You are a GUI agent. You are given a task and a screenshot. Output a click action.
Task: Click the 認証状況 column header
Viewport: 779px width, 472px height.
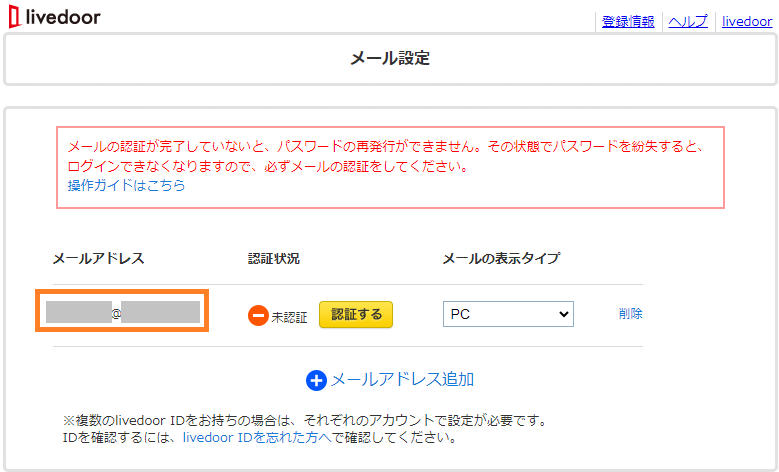[x=274, y=259]
